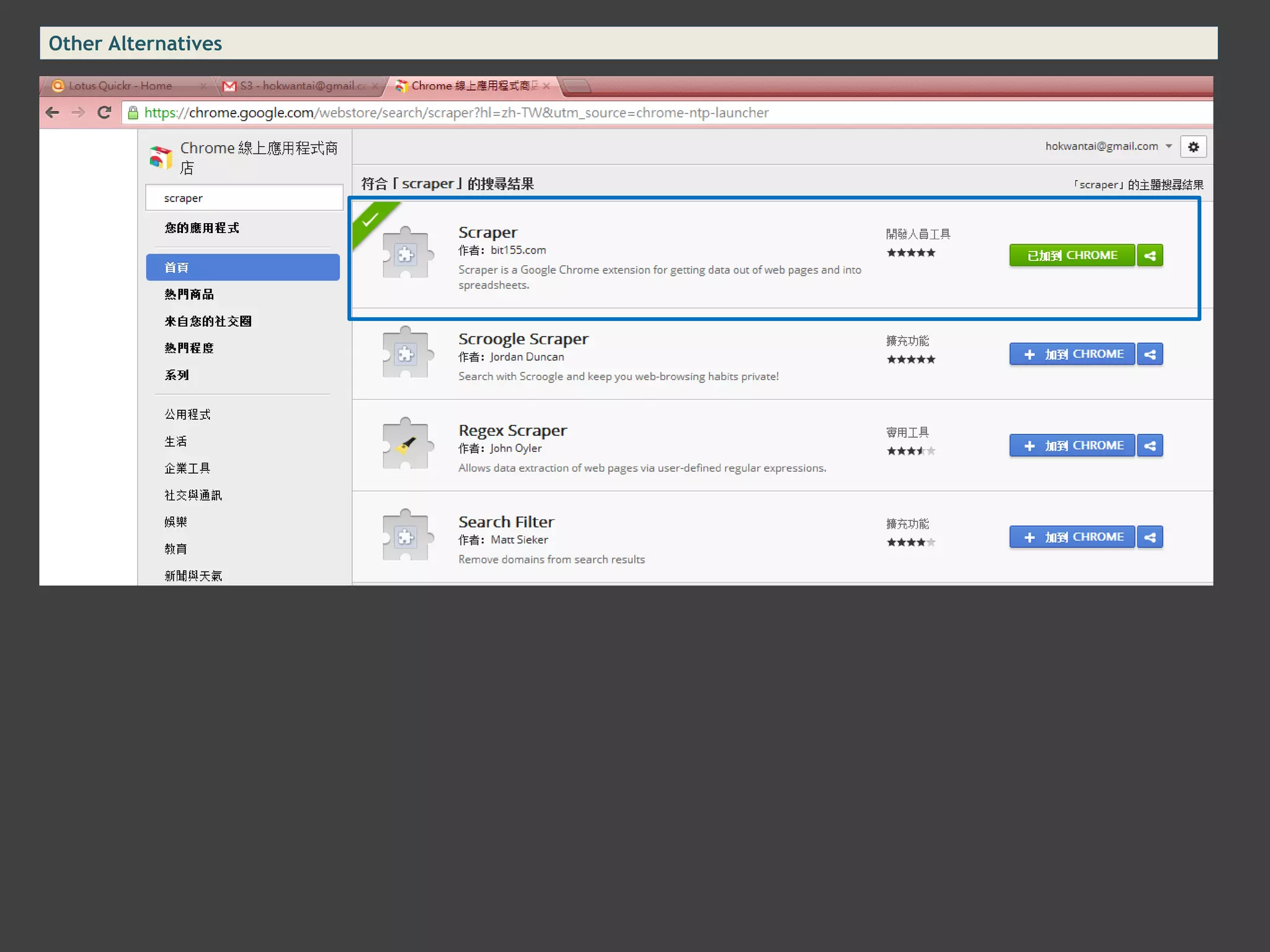
Task: Click the browser reload icon
Action: (104, 113)
